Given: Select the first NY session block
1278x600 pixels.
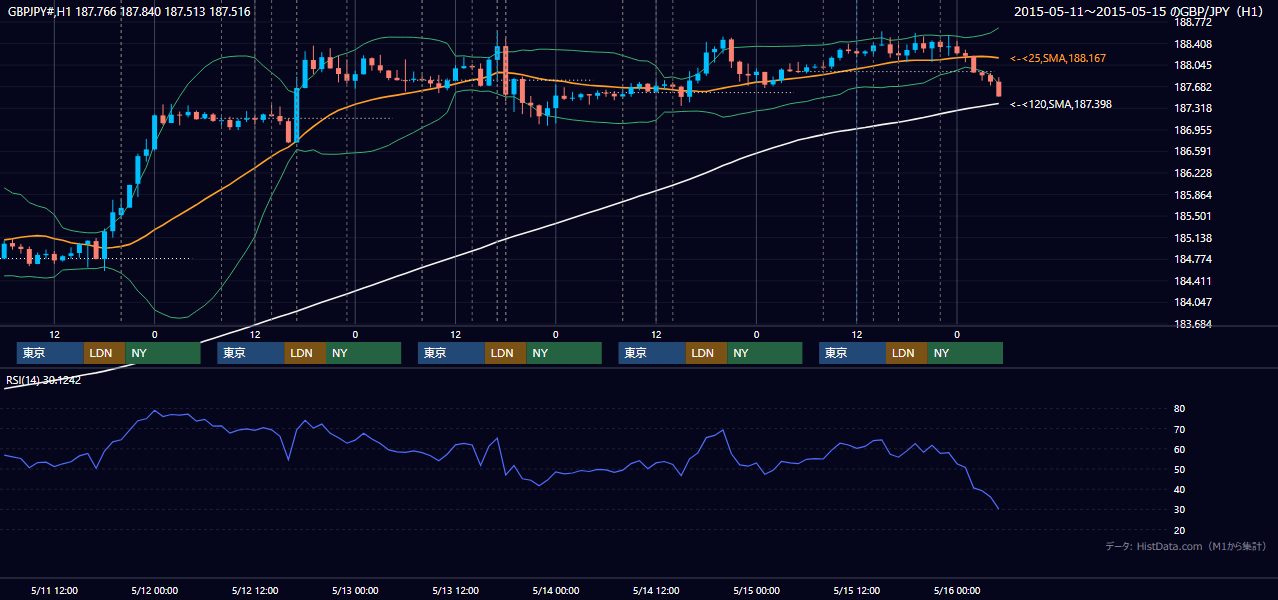Looking at the screenshot, I should click(x=163, y=353).
